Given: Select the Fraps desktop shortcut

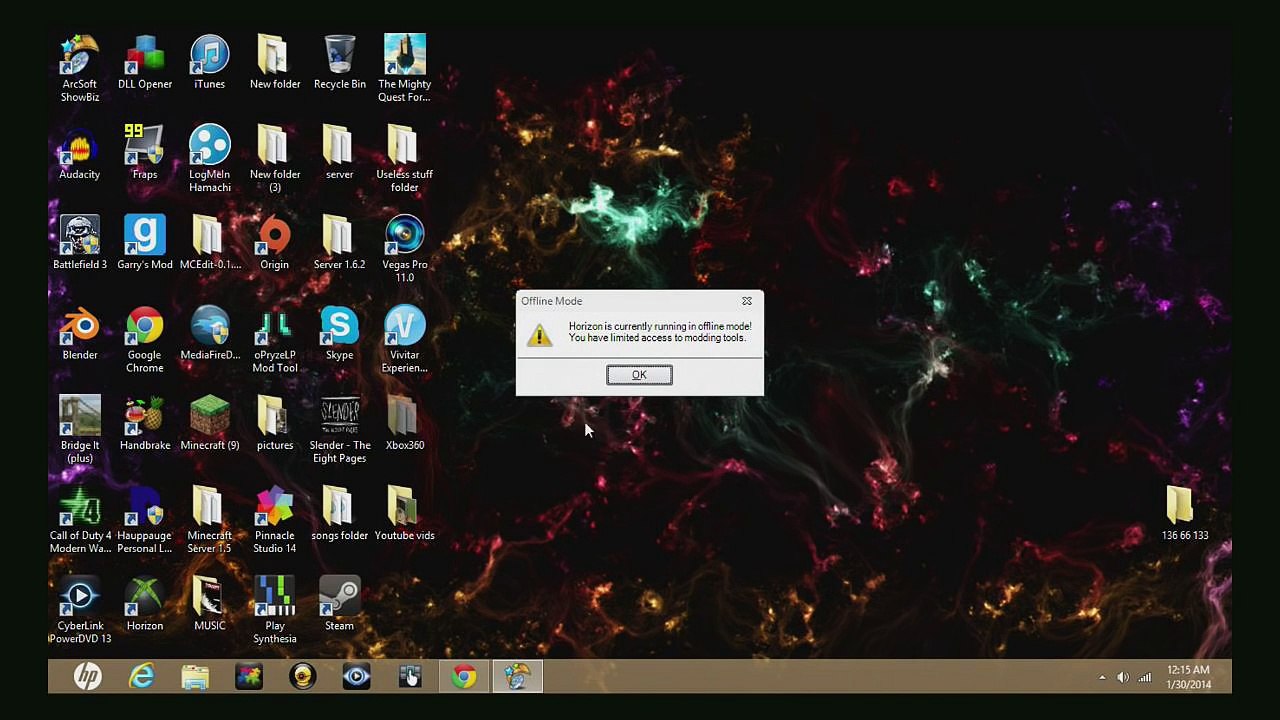Looking at the screenshot, I should tap(145, 152).
